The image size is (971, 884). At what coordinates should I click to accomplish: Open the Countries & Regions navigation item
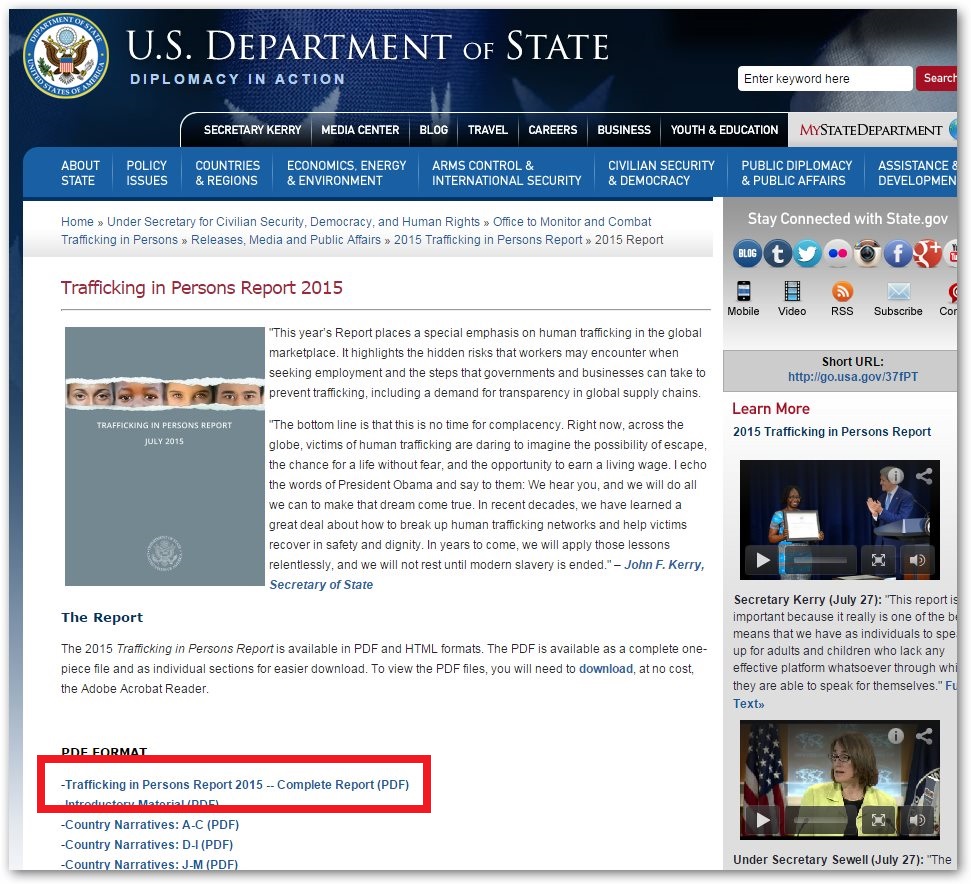pyautogui.click(x=227, y=173)
